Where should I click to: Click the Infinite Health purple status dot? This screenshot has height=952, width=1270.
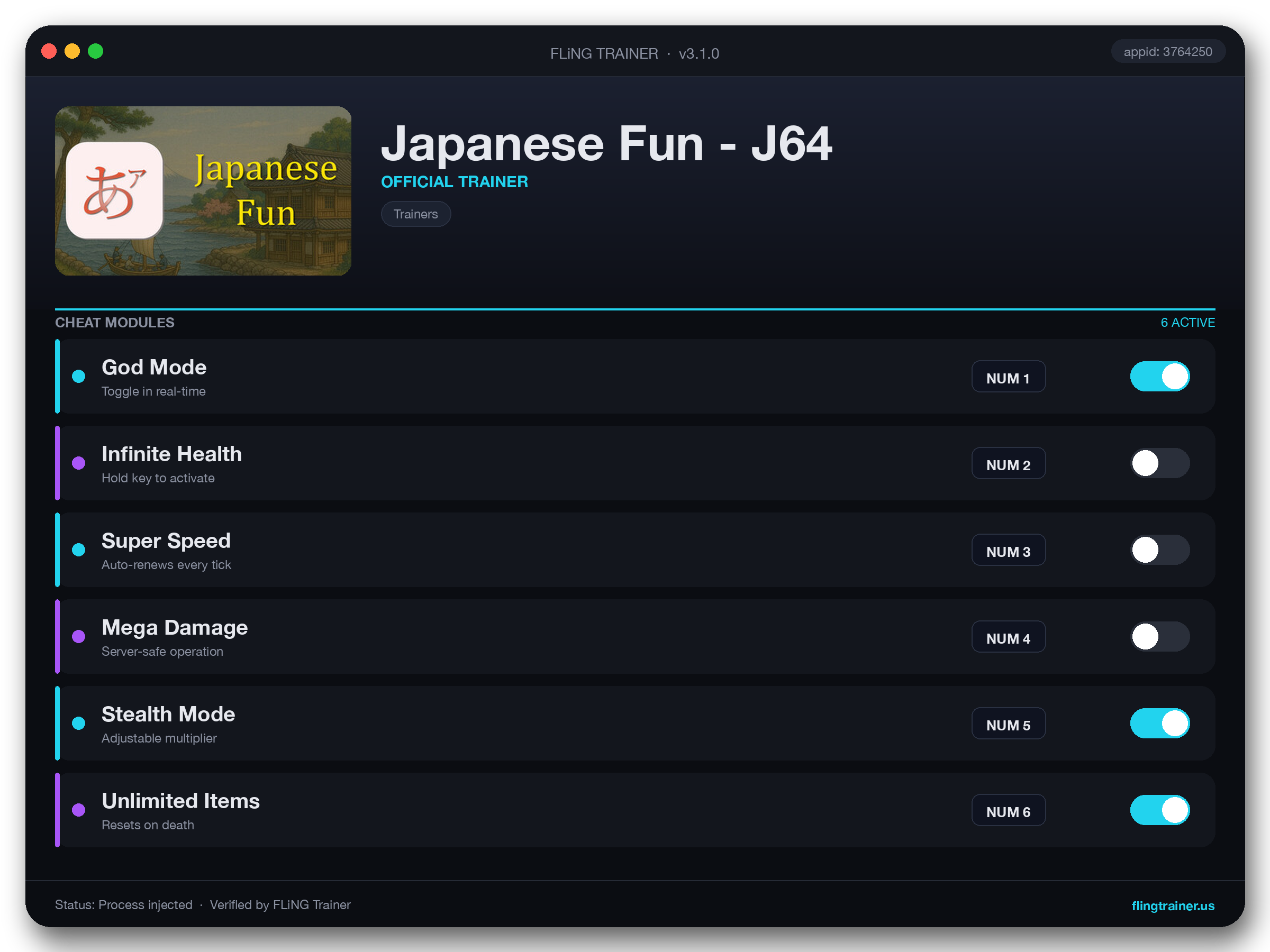point(79,463)
